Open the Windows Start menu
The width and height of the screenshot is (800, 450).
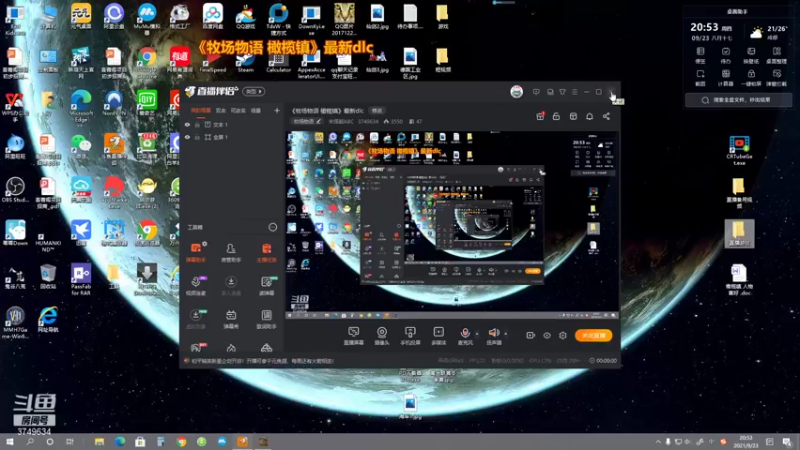(10, 441)
